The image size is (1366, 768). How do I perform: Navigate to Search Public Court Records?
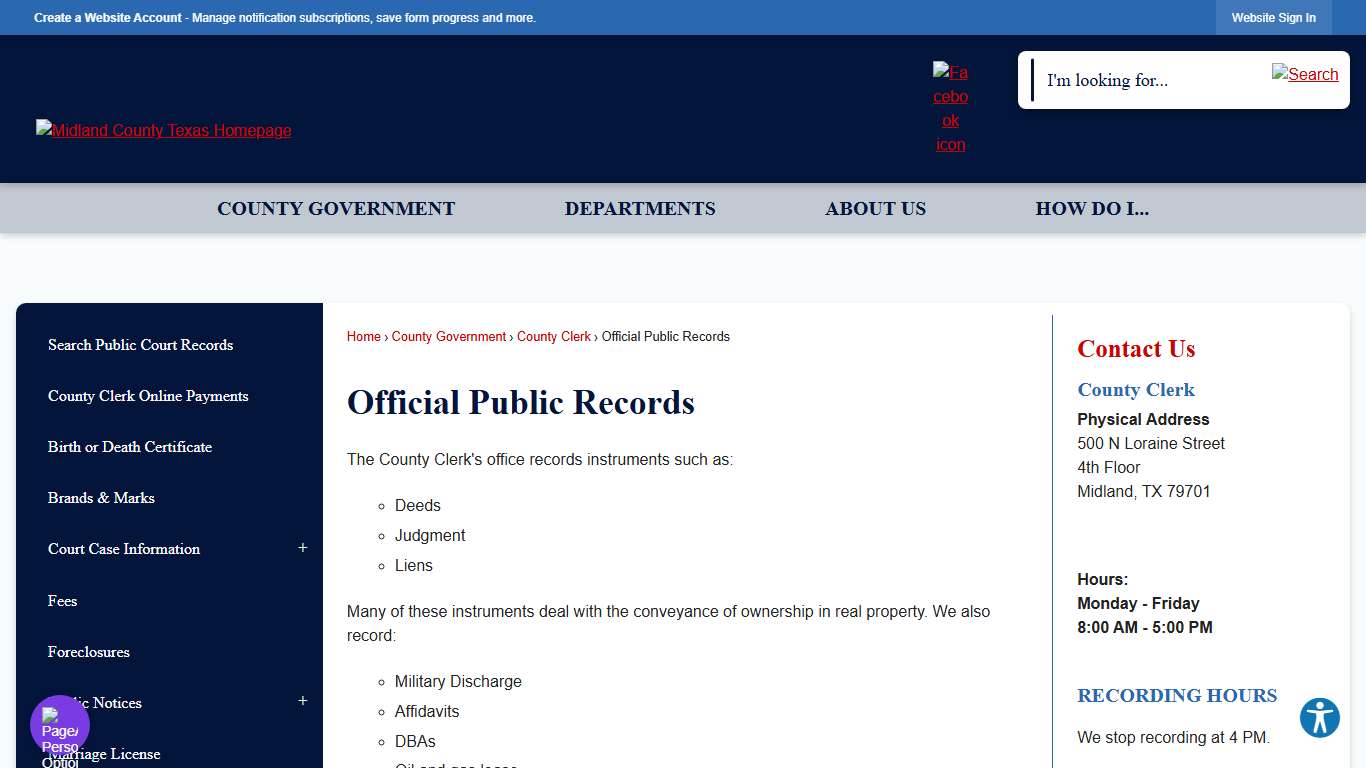coord(140,345)
